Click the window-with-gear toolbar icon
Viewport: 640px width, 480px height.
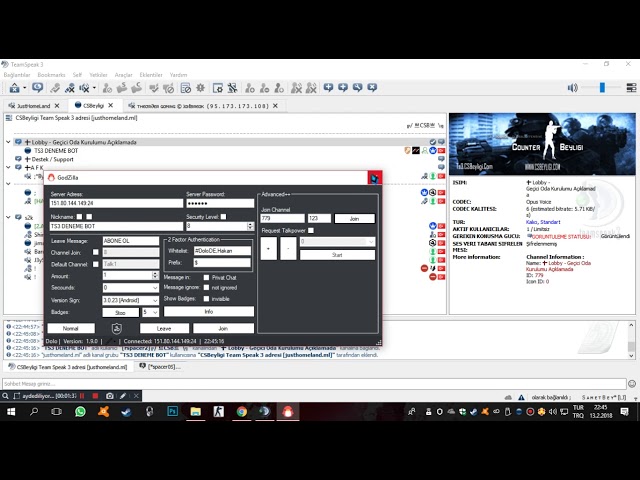pos(218,88)
